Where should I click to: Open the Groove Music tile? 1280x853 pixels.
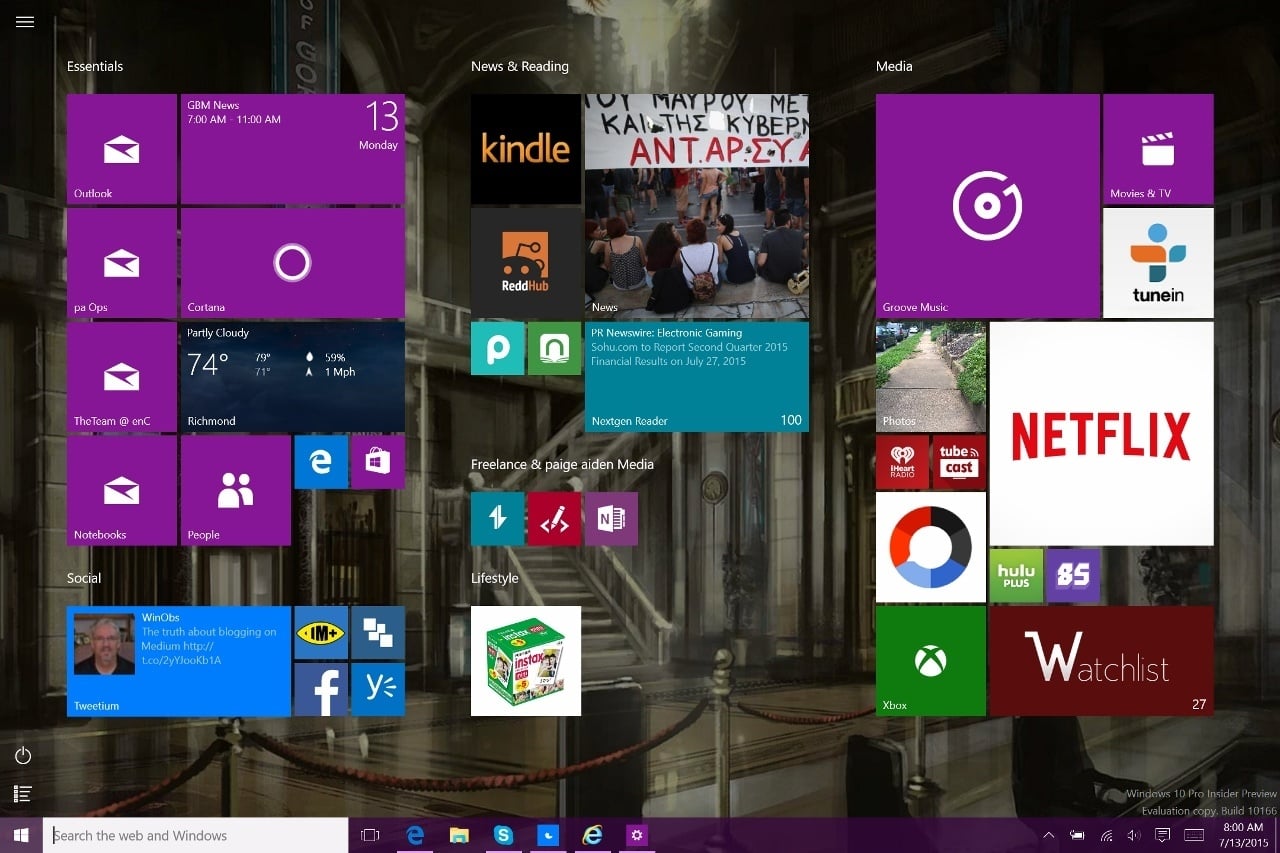coord(987,206)
